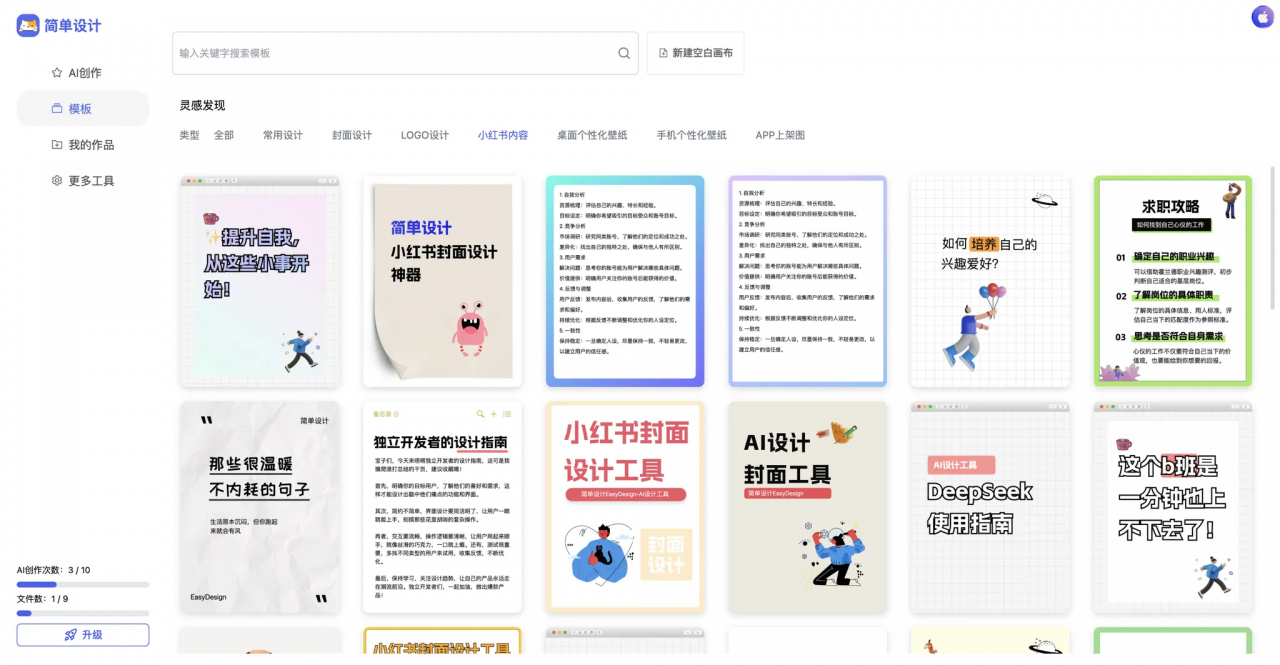Click the icon beside 我的作品
This screenshot has width=1280, height=665.
(57, 145)
